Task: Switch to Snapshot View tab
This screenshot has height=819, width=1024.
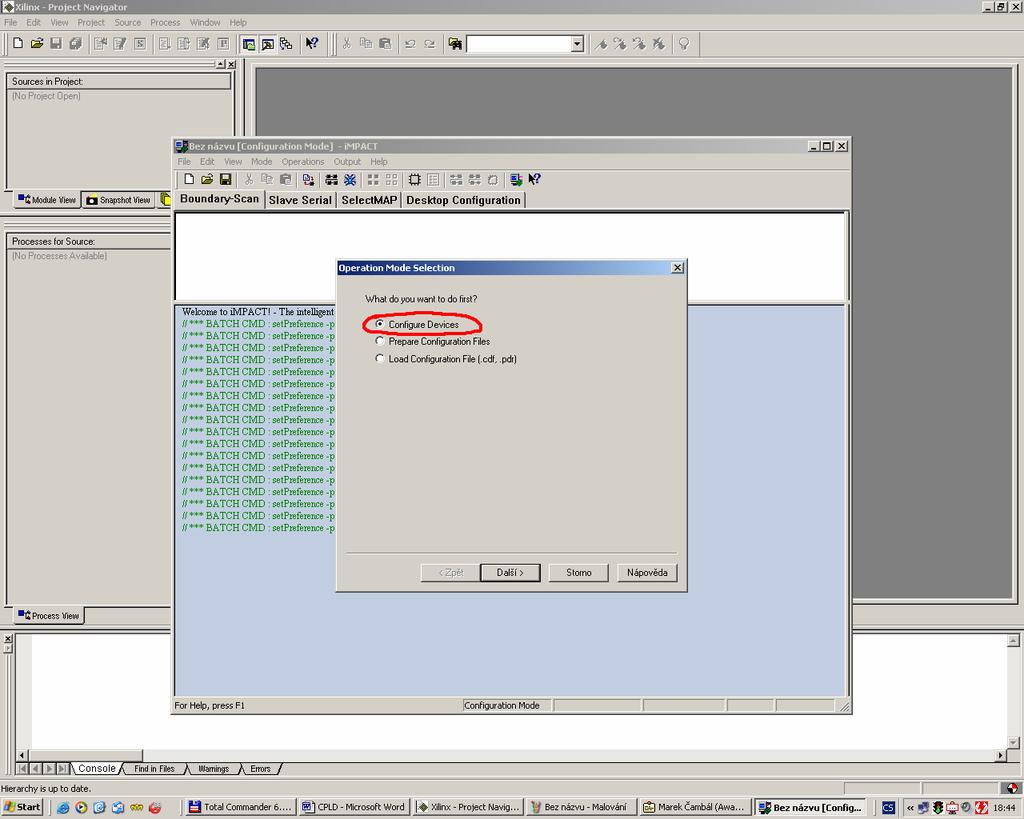Action: click(119, 200)
